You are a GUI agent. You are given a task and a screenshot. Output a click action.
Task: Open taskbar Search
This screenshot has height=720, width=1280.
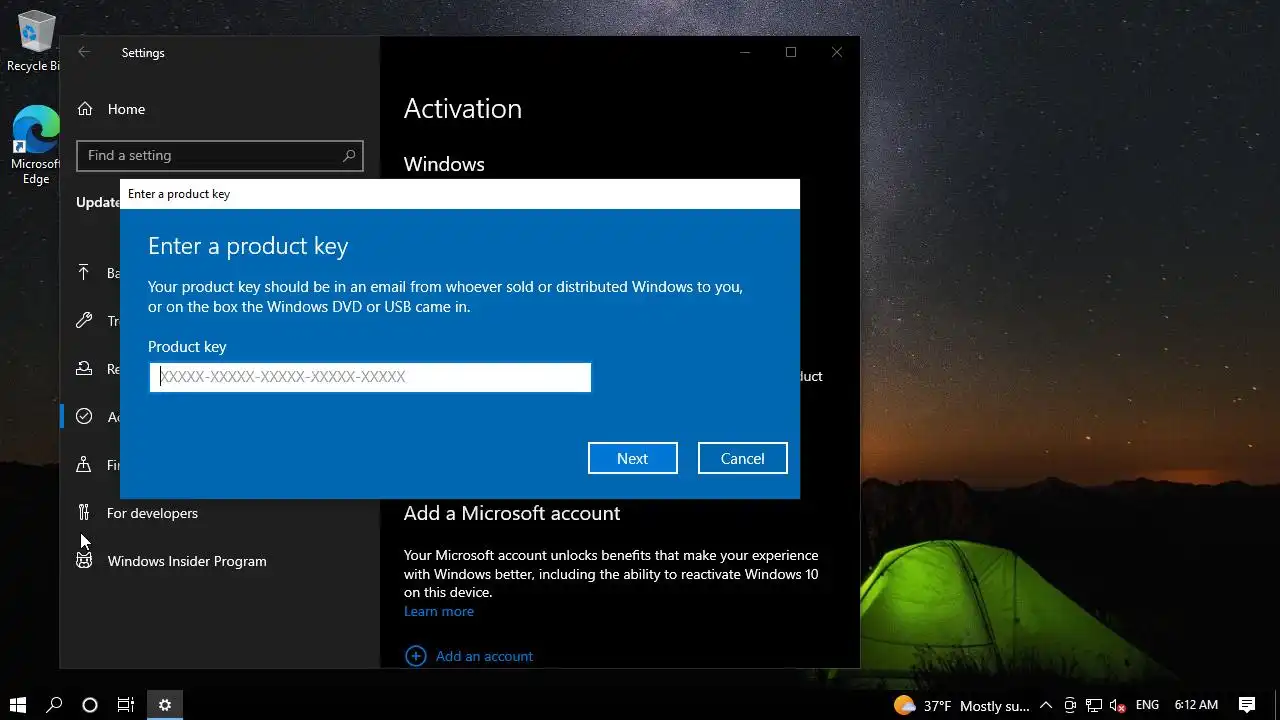[54, 705]
